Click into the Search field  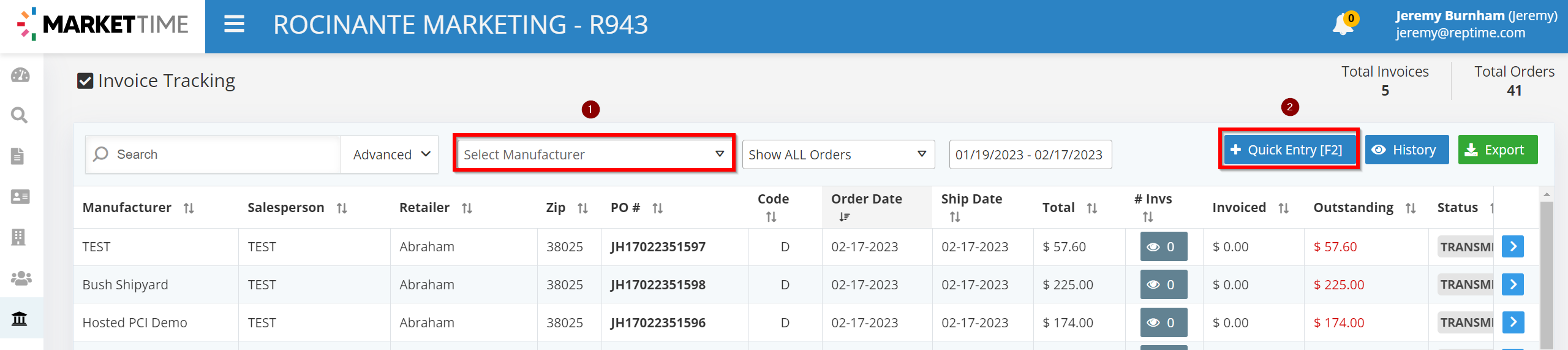click(213, 154)
